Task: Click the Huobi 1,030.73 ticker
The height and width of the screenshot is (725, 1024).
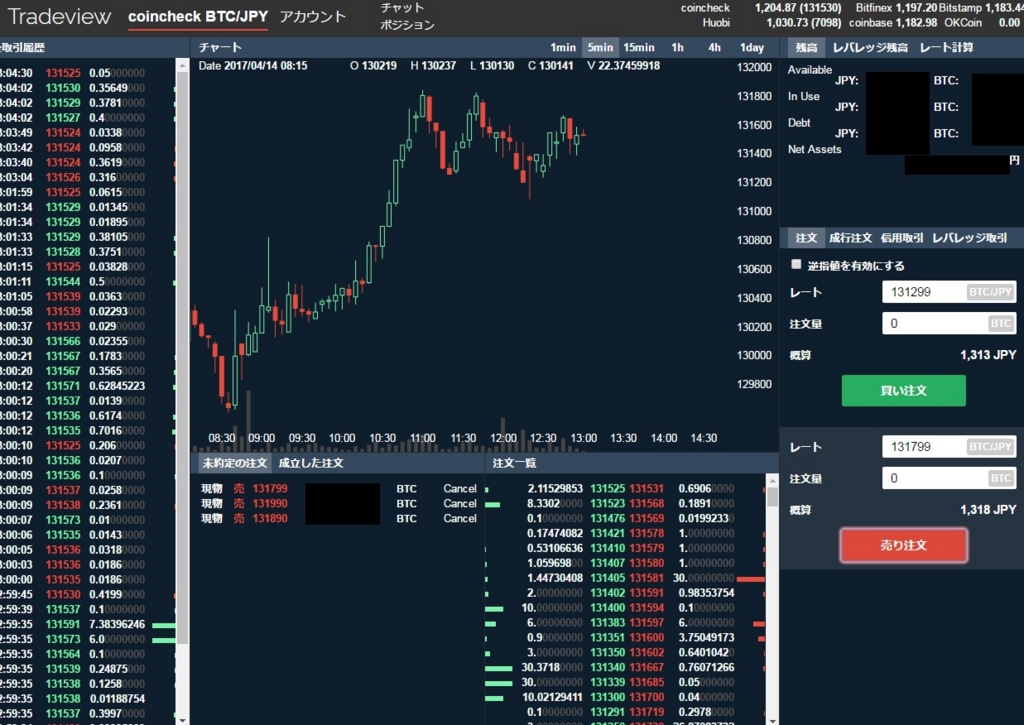Action: 772,23
